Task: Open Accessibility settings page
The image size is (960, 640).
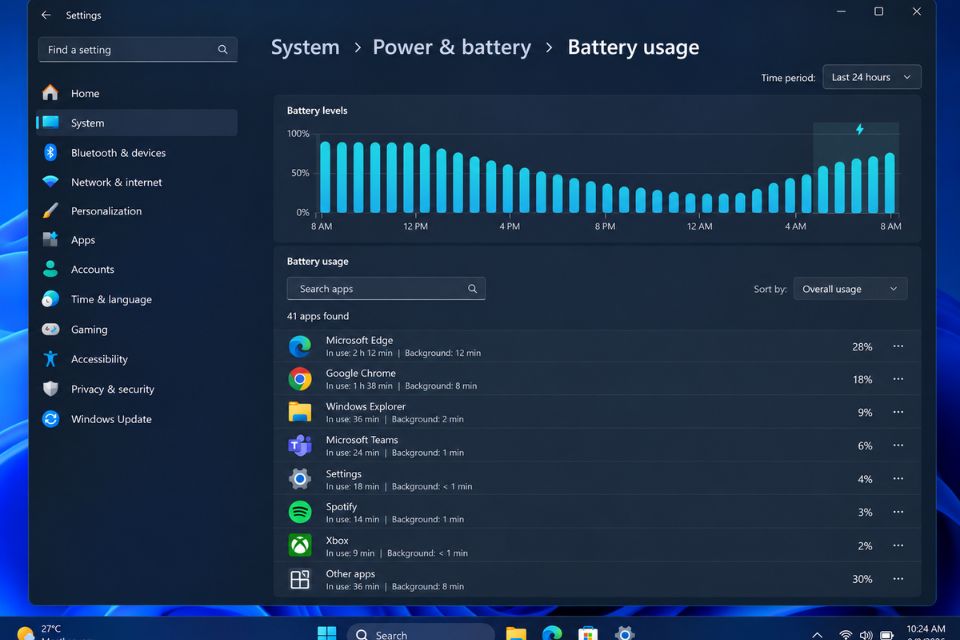Action: click(137, 359)
